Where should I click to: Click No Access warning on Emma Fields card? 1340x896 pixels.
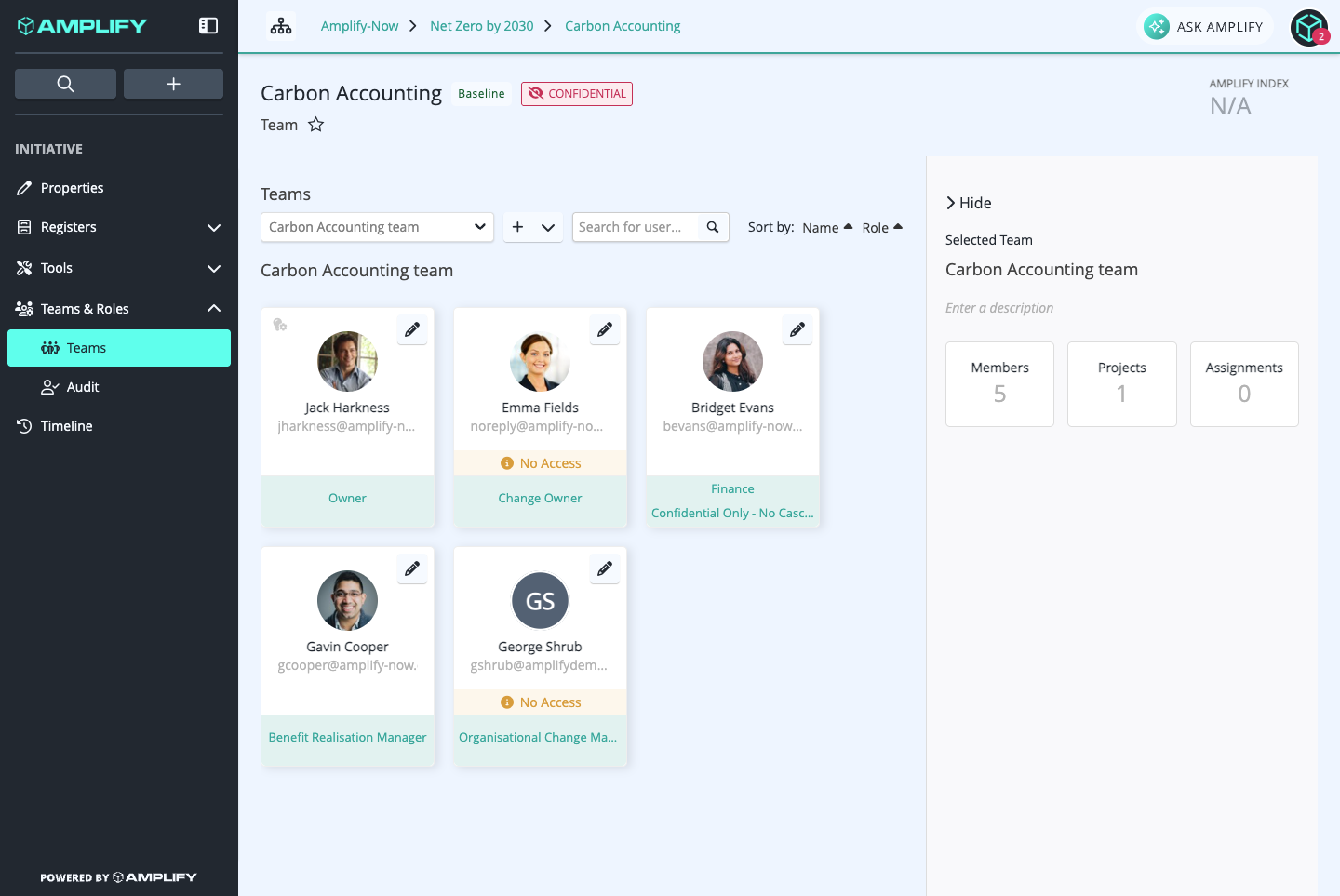point(540,463)
